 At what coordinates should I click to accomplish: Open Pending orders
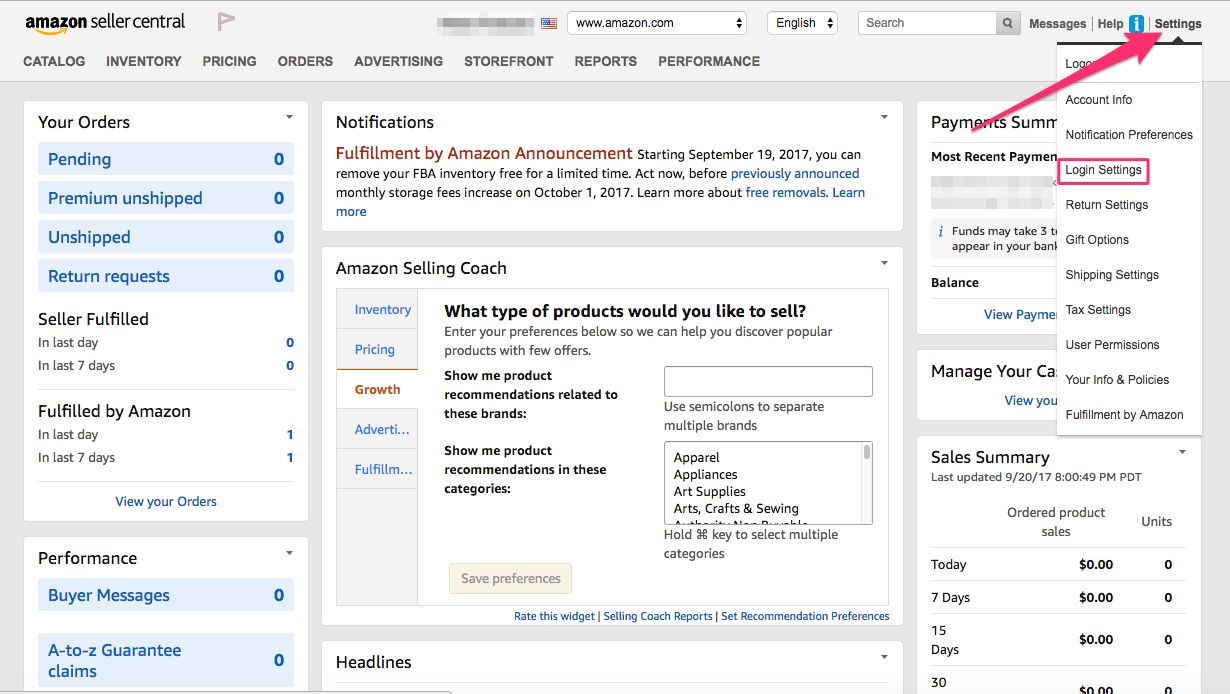(166, 159)
